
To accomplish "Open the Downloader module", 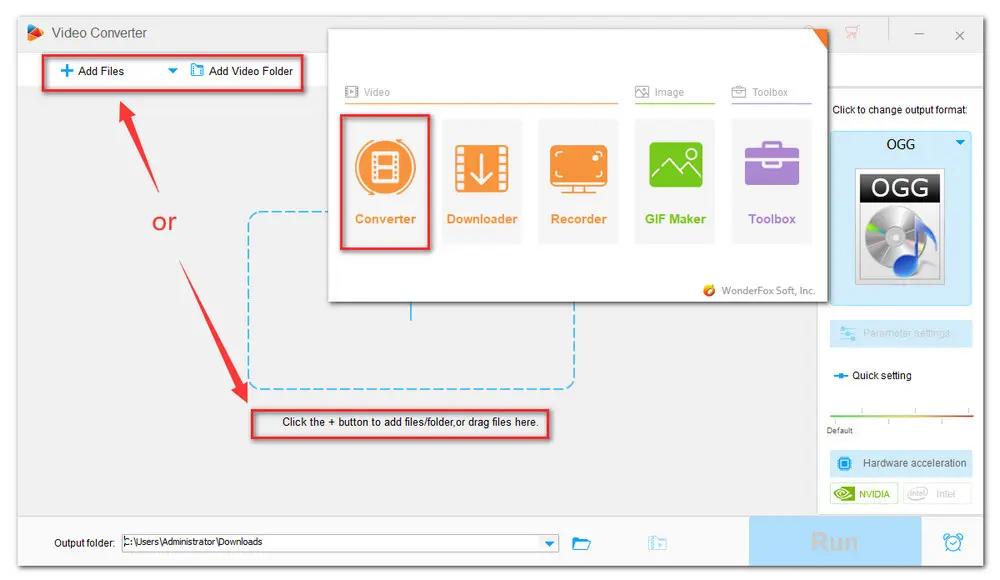I will (482, 181).
